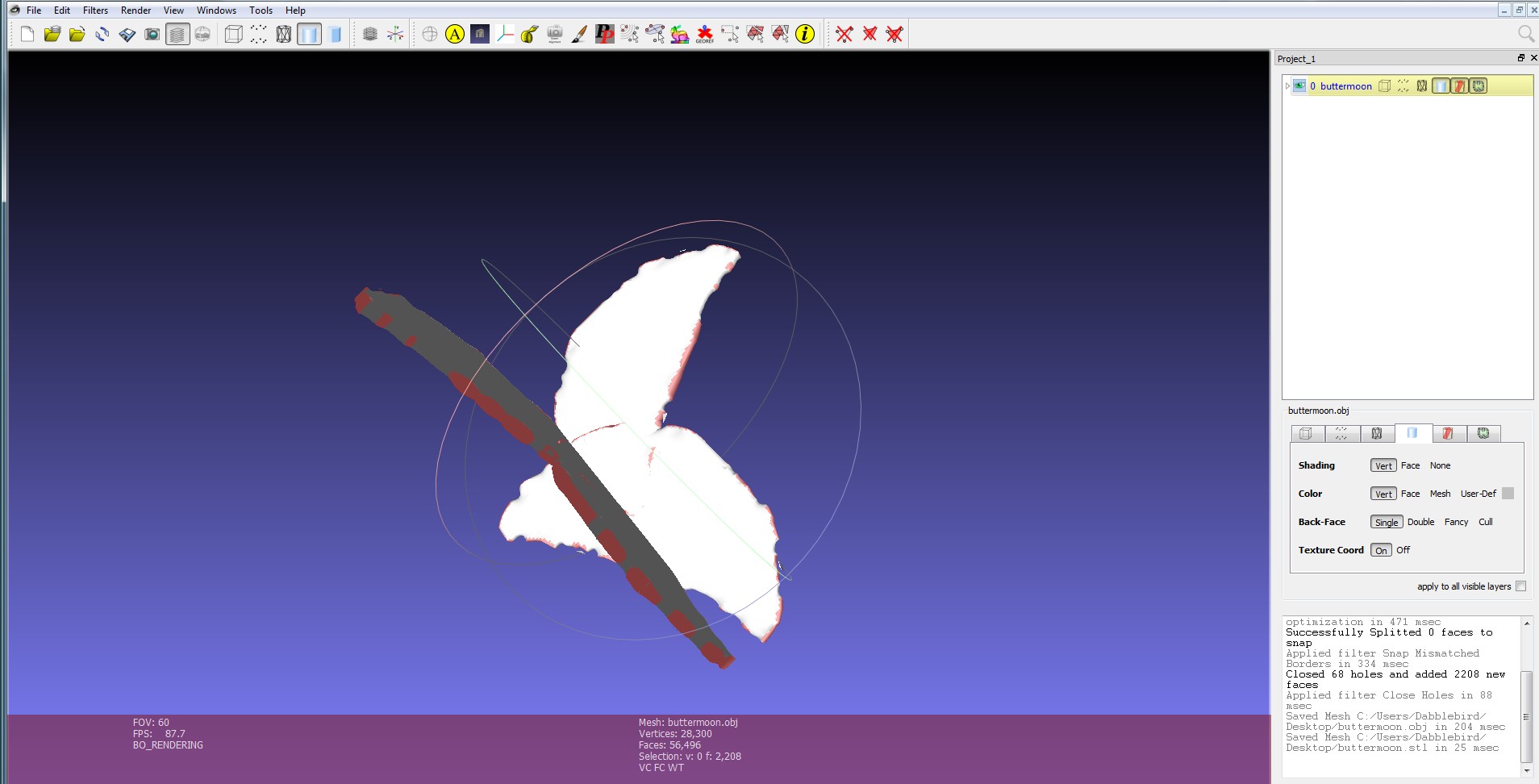1539x784 pixels.
Task: Toggle wireframe rendering in the main toolbar
Action: (x=283, y=34)
